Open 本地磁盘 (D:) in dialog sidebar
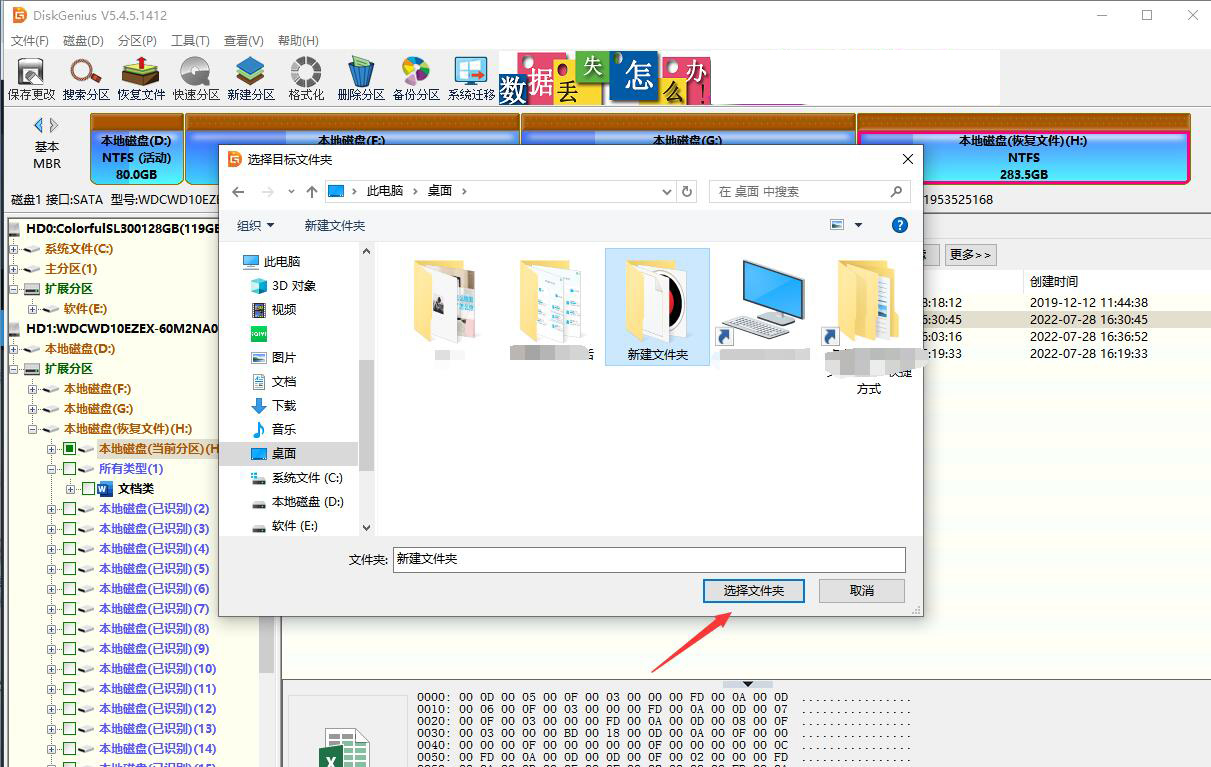This screenshot has width=1211, height=767. click(297, 501)
